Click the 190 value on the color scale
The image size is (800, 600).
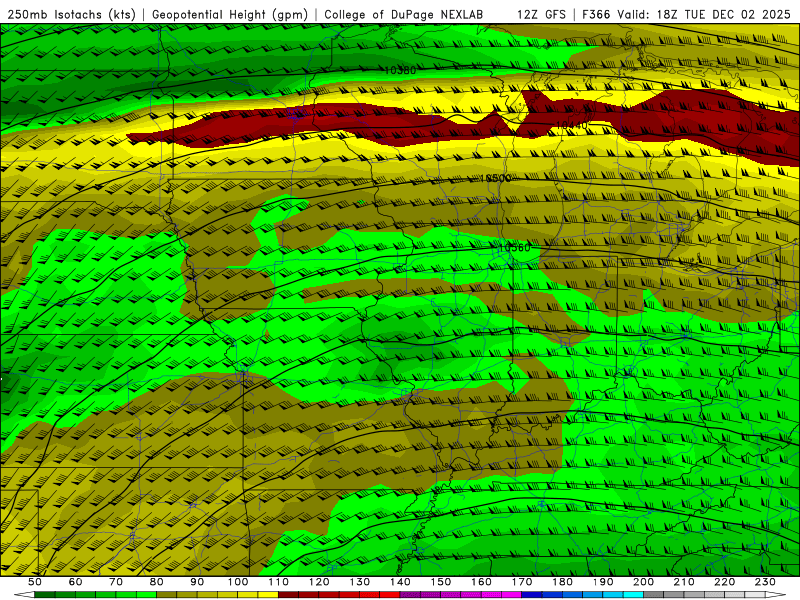[604, 582]
